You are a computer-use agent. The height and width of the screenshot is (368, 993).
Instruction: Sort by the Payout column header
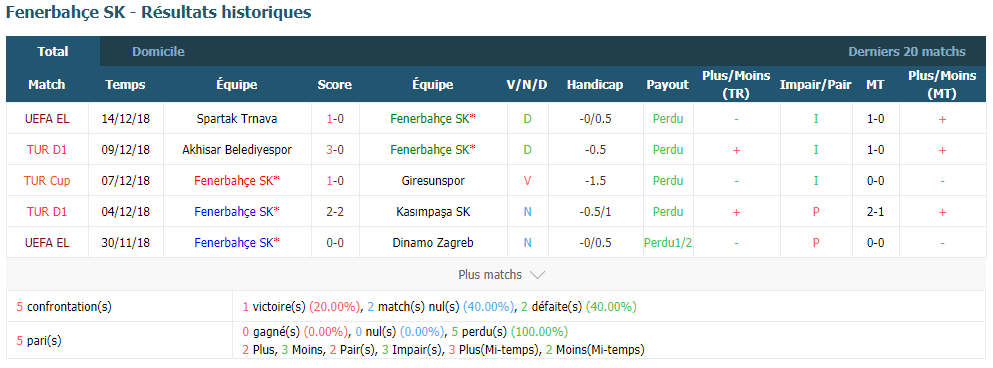[667, 85]
